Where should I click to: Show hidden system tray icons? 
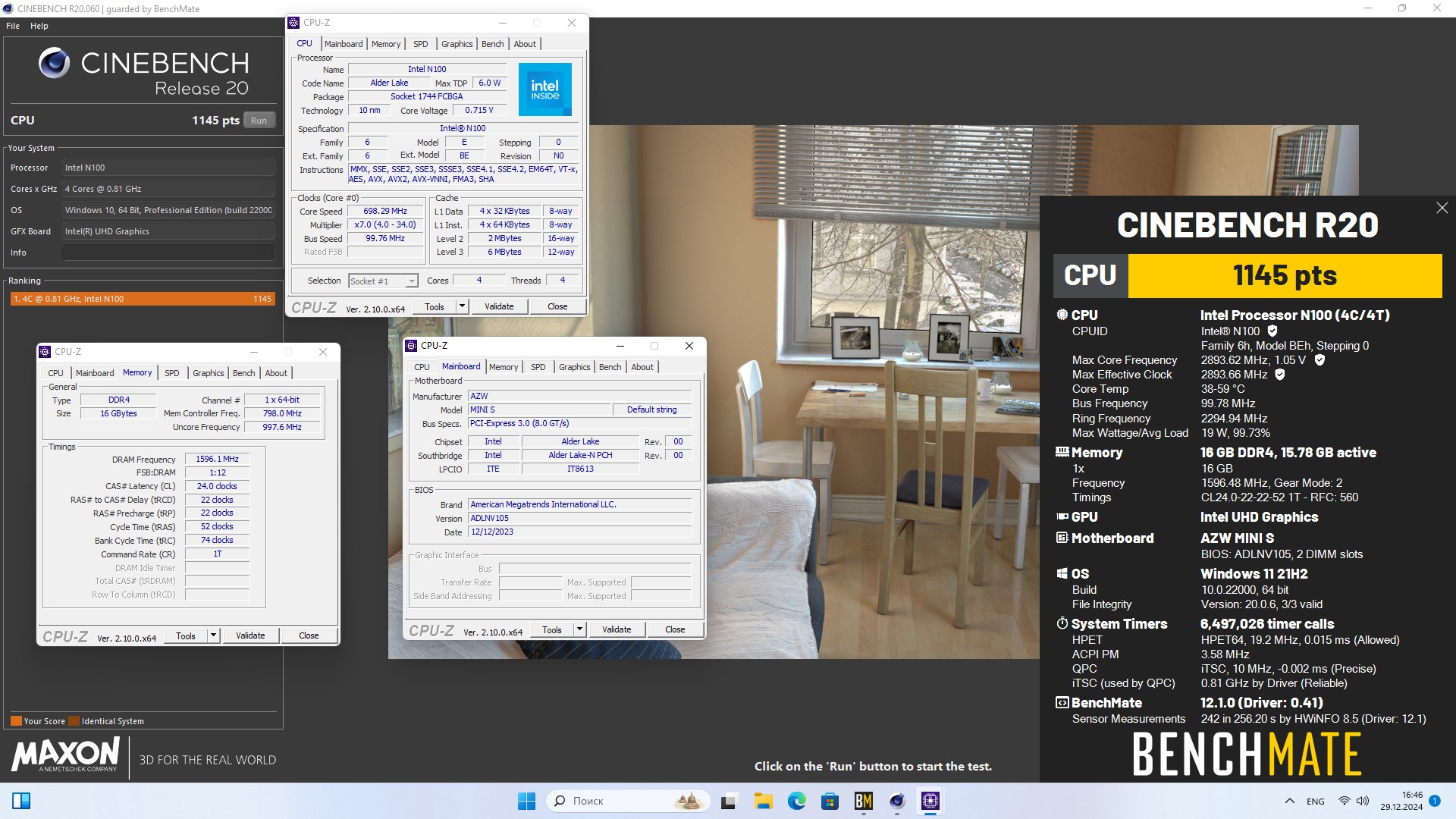click(x=1289, y=801)
